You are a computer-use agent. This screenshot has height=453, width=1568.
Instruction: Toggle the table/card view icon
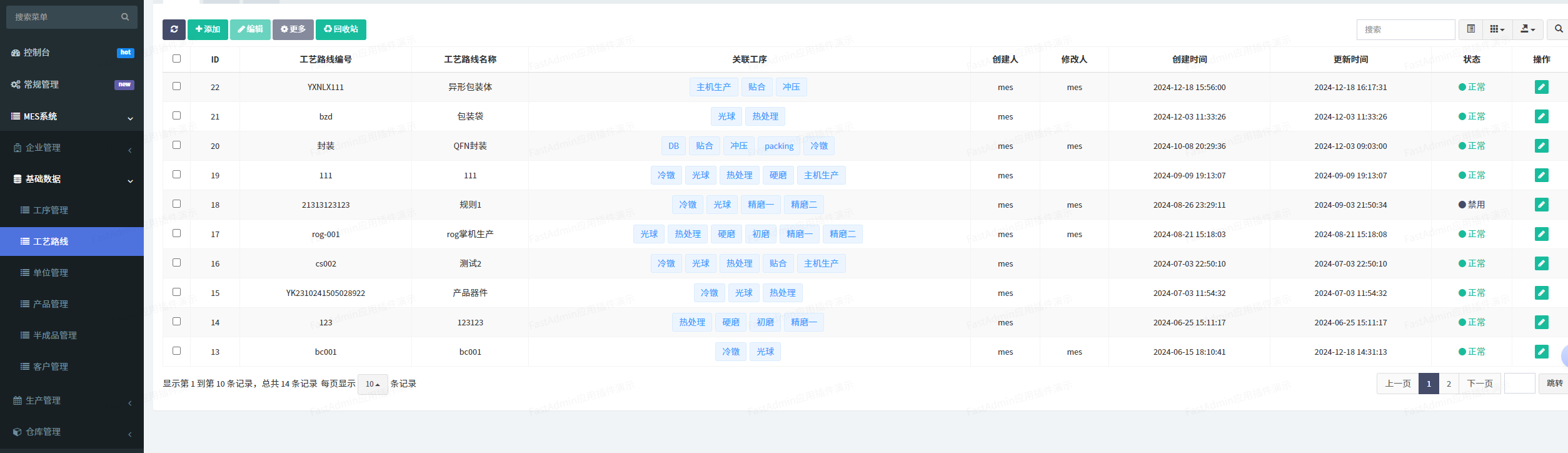pos(1470,29)
